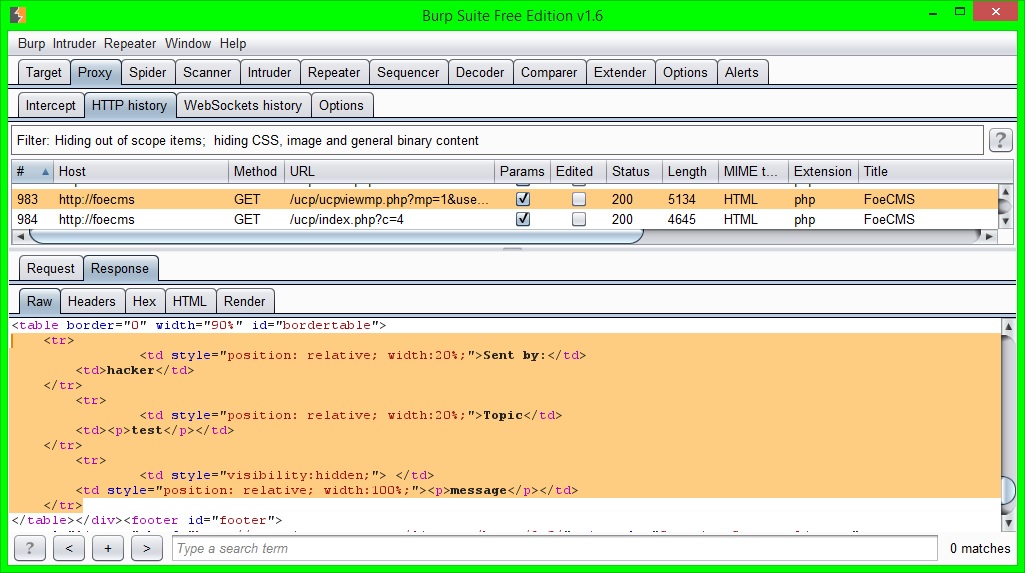Viewport: 1025px width, 573px height.
Task: Sort history by Method column
Action: [x=256, y=172]
